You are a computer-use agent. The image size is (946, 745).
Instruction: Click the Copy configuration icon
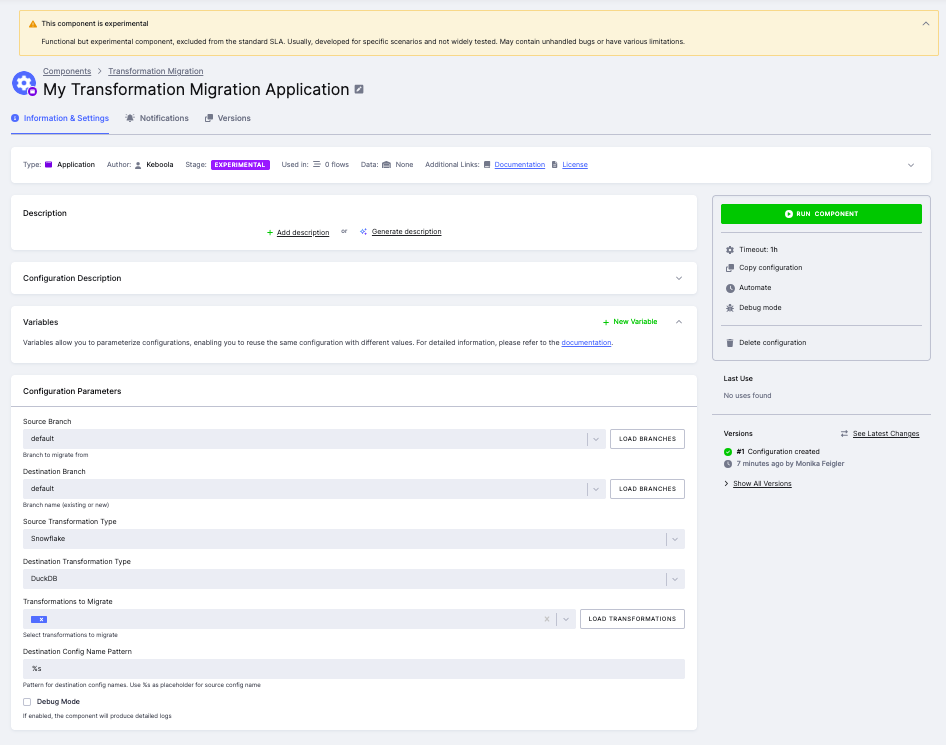pyautogui.click(x=730, y=268)
